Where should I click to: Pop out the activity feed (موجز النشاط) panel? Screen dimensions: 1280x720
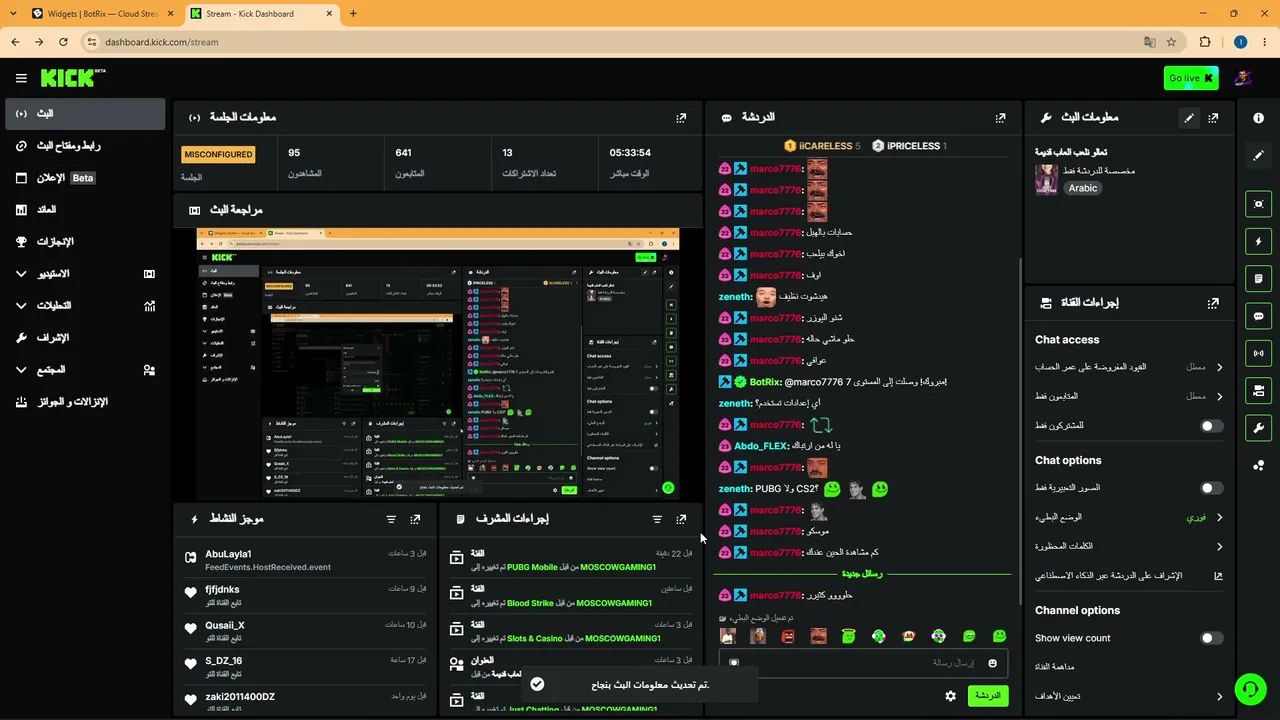415,519
